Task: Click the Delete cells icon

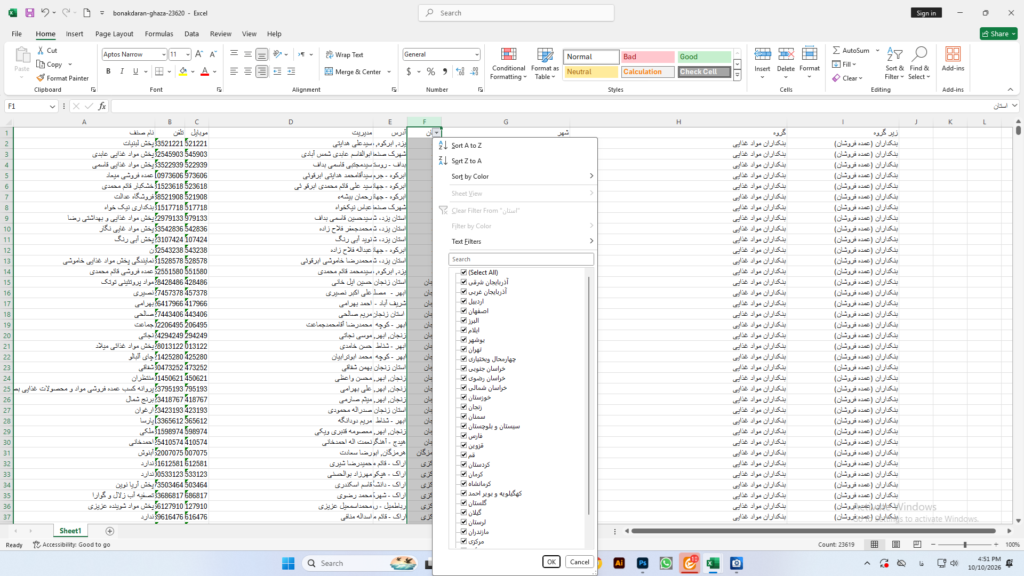Action: pos(786,55)
